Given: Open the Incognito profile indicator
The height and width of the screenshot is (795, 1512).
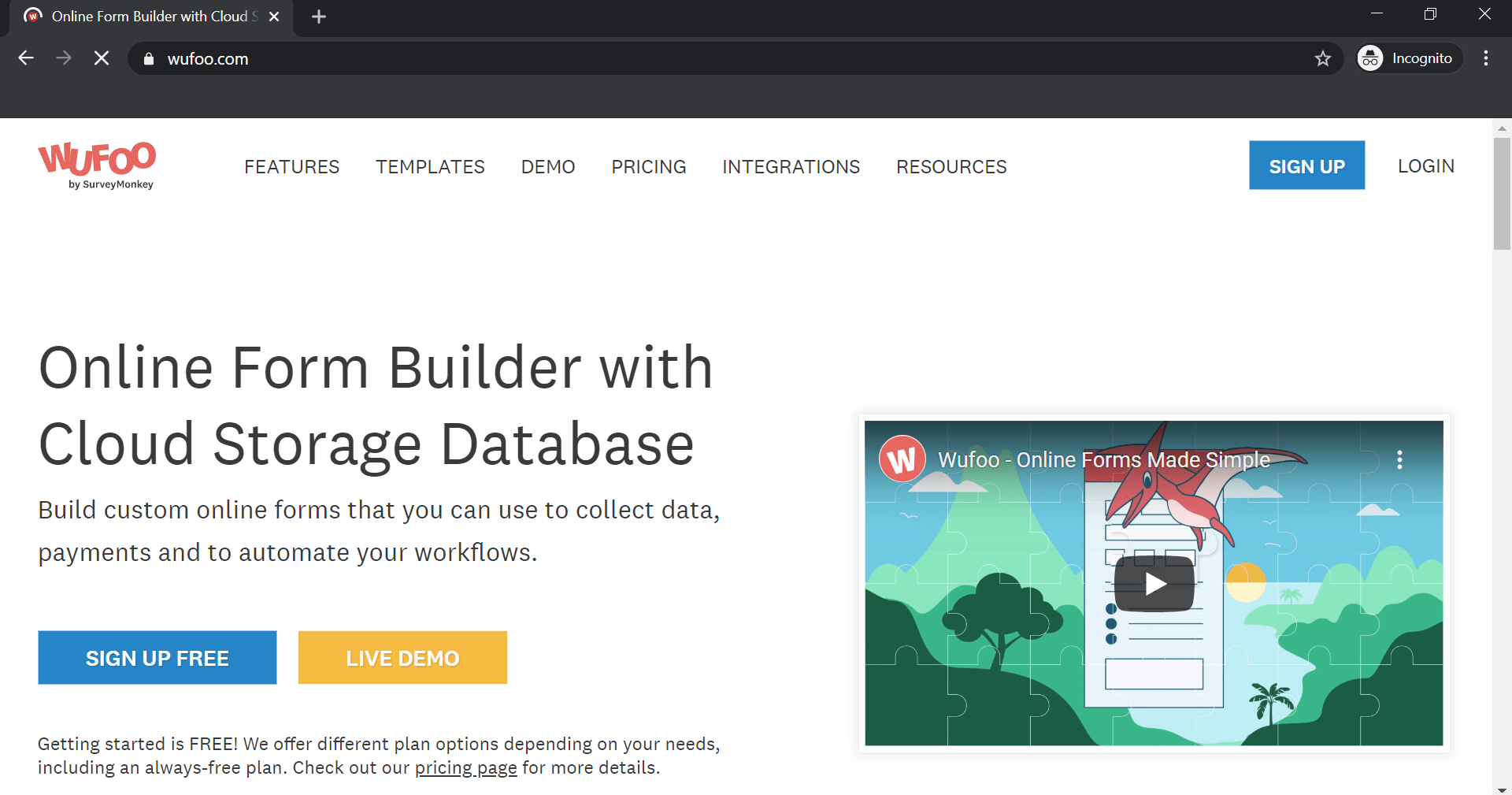Looking at the screenshot, I should 1408,58.
